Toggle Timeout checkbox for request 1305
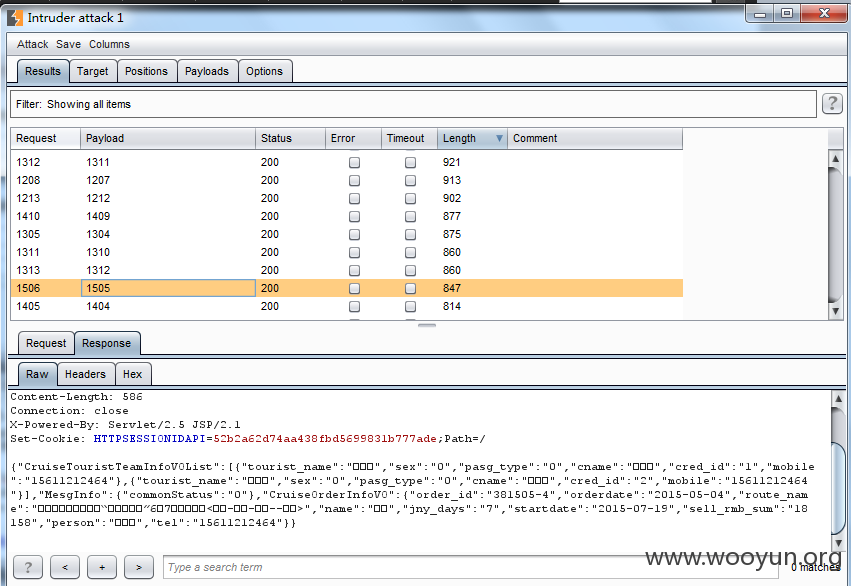Image resolution: width=851 pixels, height=586 pixels. 410,234
